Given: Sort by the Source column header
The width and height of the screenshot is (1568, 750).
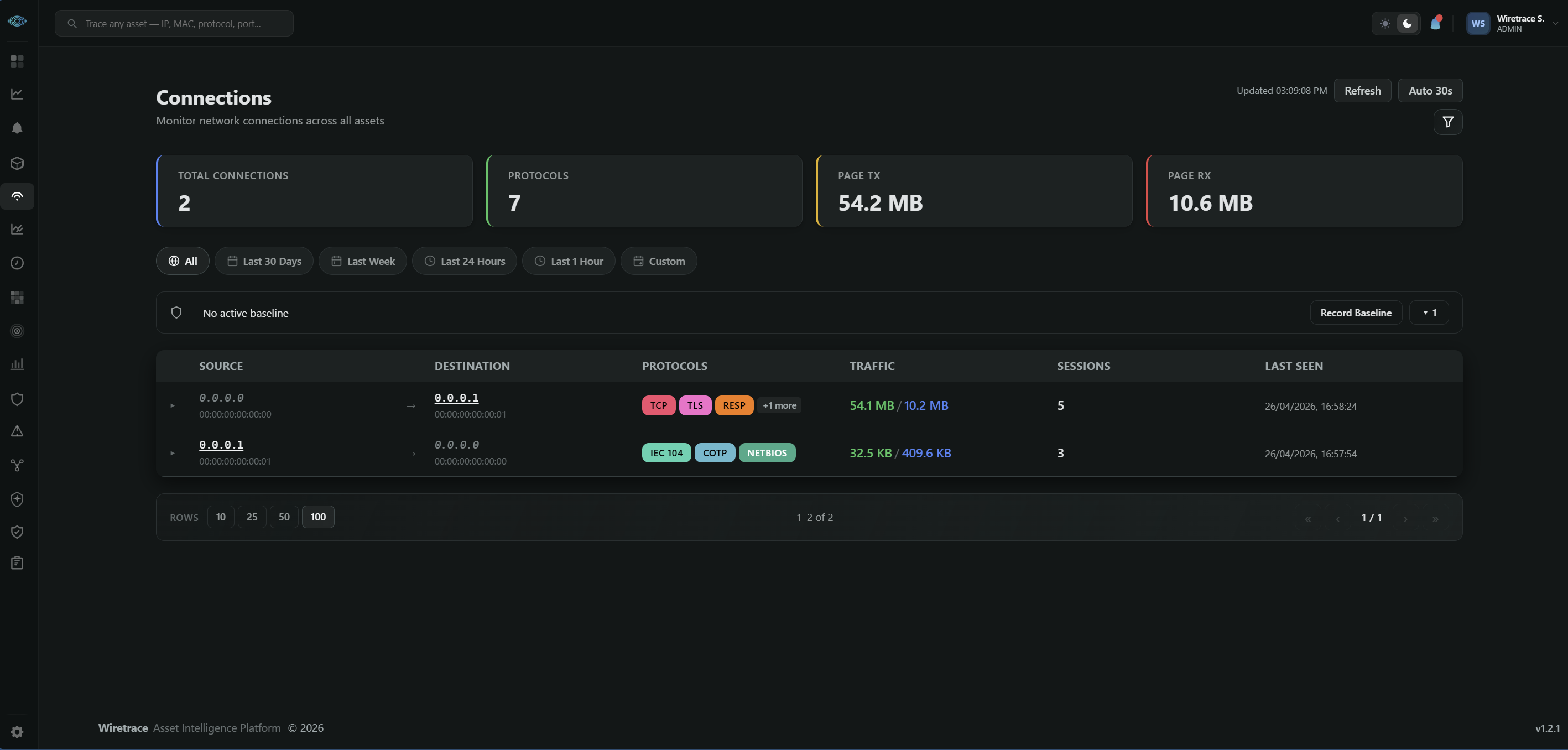Looking at the screenshot, I should [221, 366].
